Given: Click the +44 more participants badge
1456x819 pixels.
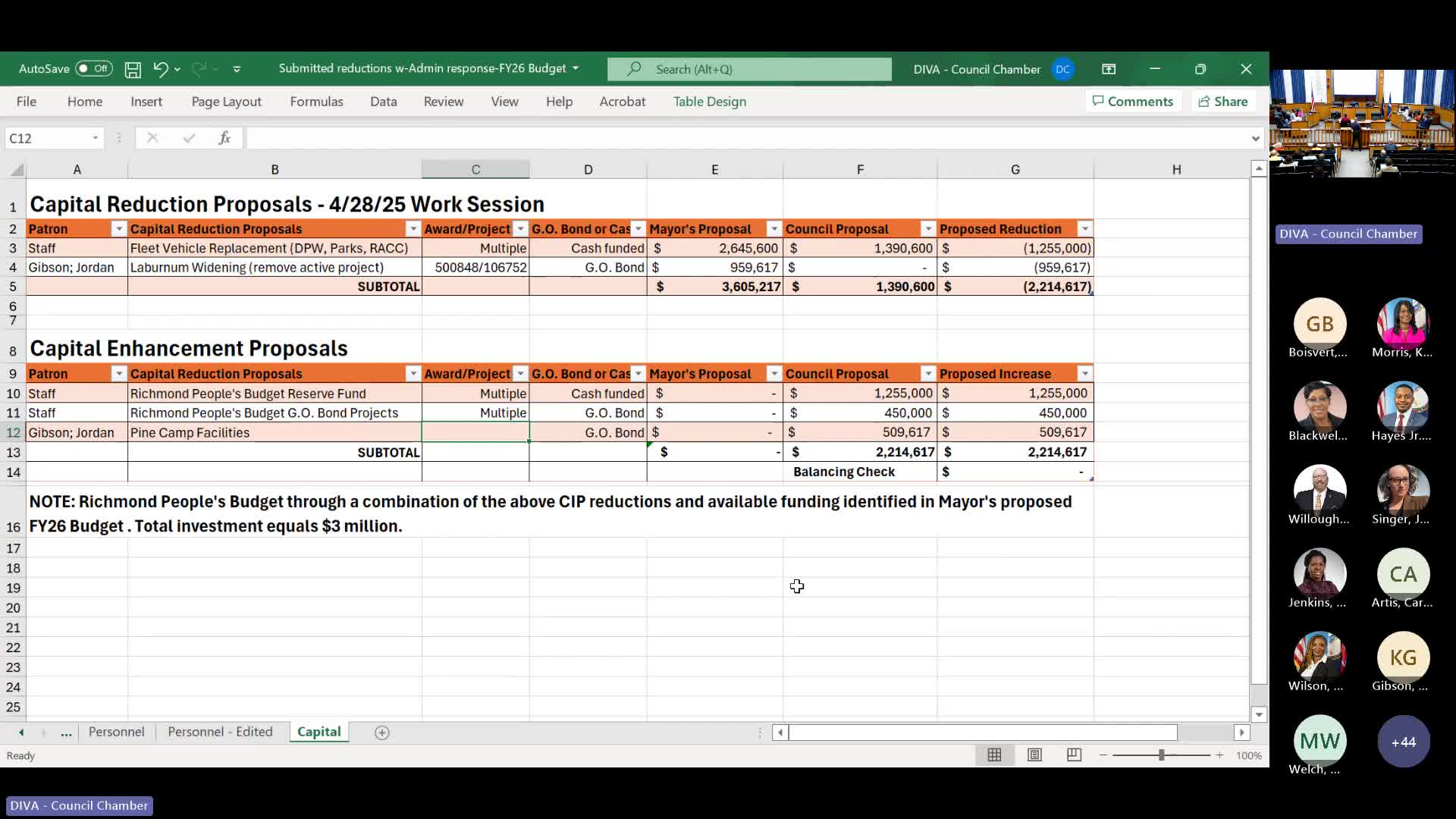Looking at the screenshot, I should (1403, 742).
